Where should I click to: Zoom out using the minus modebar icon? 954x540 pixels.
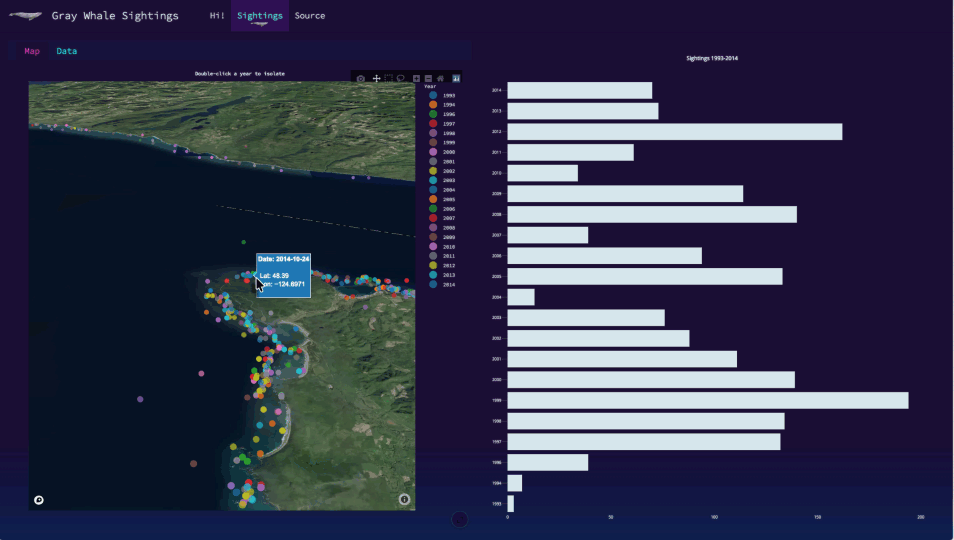click(x=428, y=78)
